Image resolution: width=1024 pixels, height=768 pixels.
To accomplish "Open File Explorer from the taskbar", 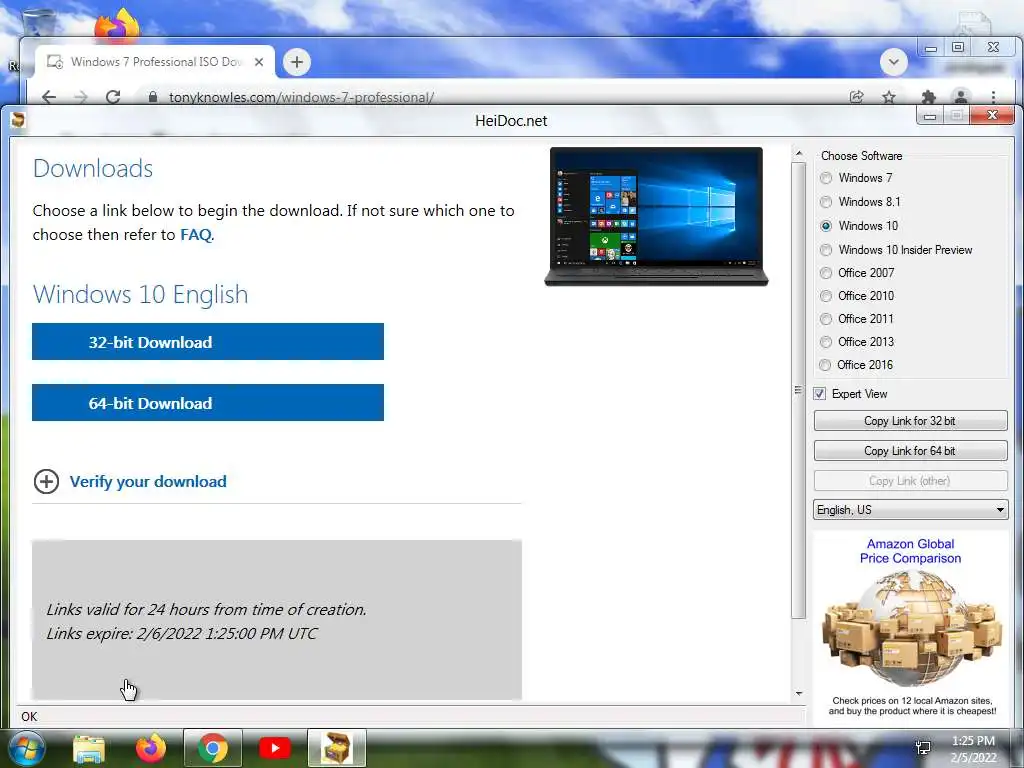I will [x=89, y=748].
